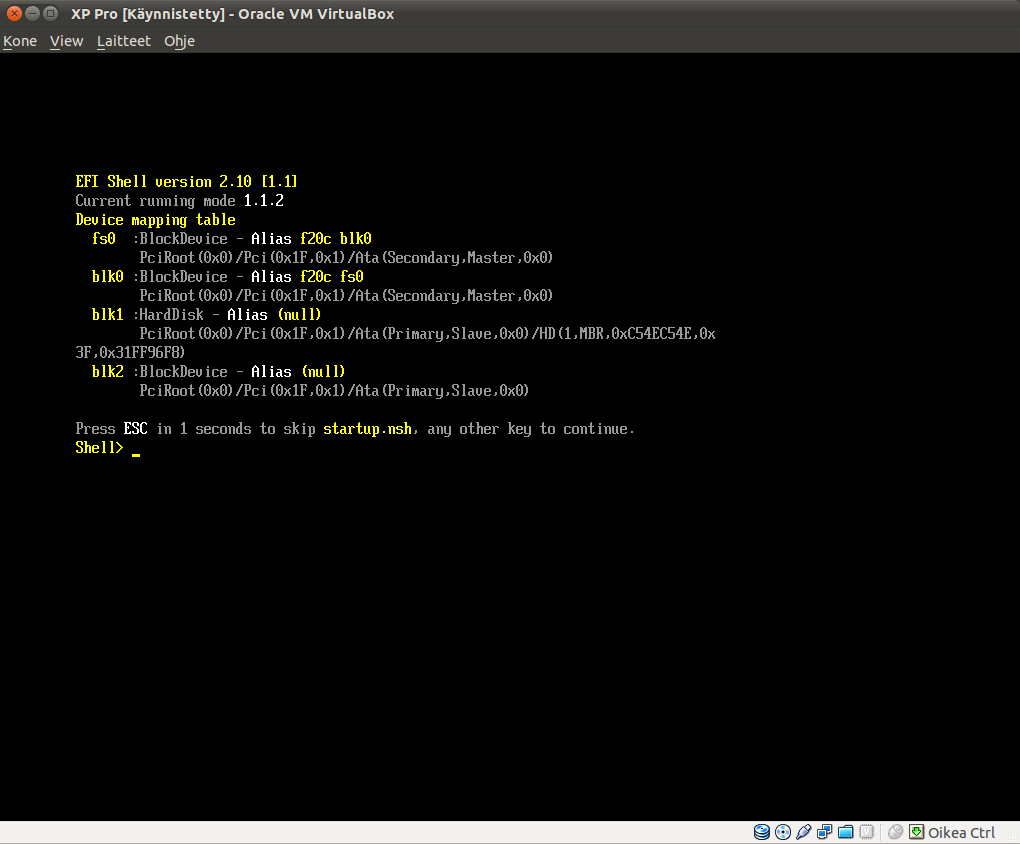Viewport: 1020px width, 844px height.
Task: Click the shared folders status icon
Action: 846,832
